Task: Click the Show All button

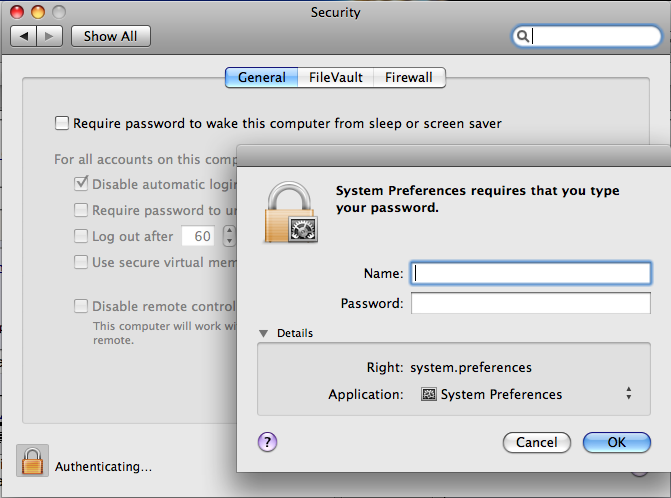Action: coord(110,36)
